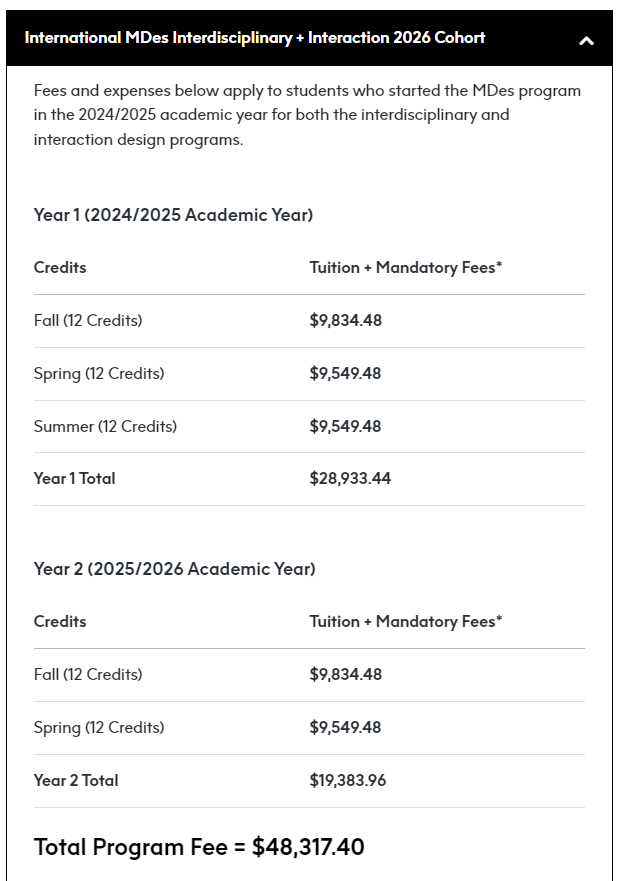Click the Summer (12 Credits) row label
Screen dimensions: 624x881
105,427
